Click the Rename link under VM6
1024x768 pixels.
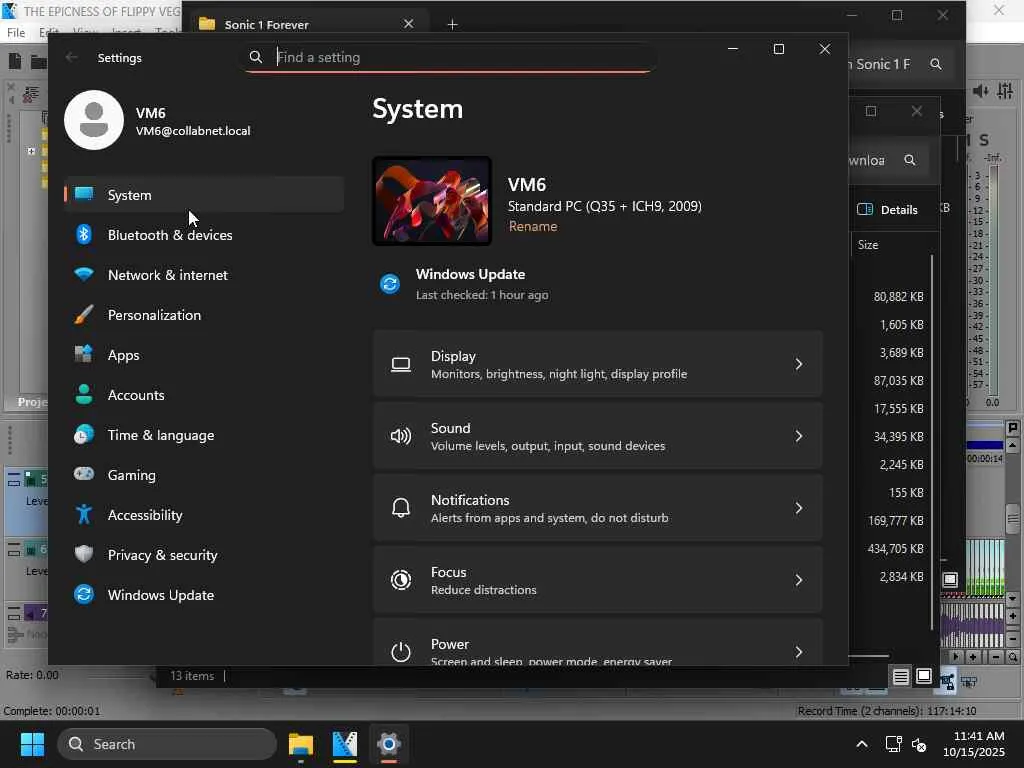pyautogui.click(x=533, y=226)
